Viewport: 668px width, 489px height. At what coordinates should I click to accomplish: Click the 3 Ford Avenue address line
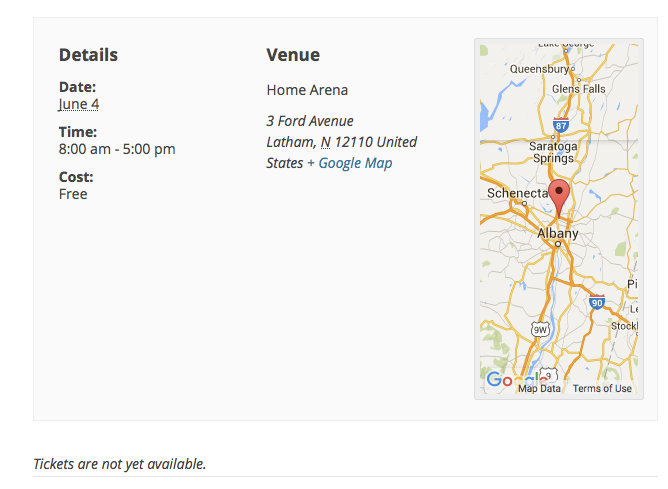click(310, 121)
